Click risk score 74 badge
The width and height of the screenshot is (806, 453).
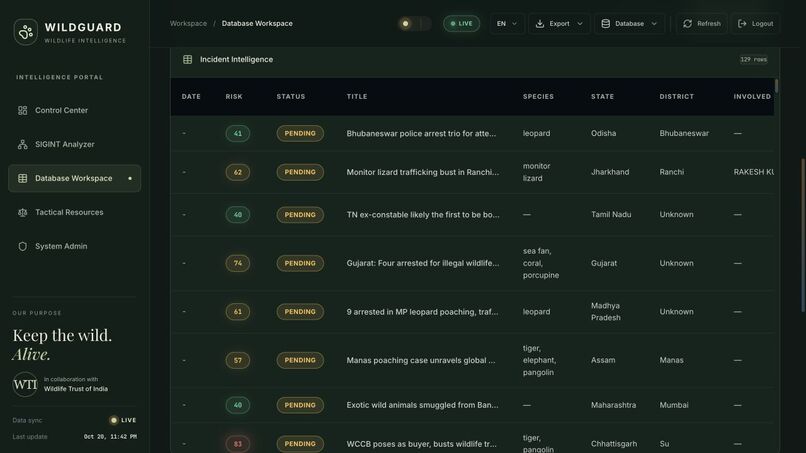pos(237,263)
